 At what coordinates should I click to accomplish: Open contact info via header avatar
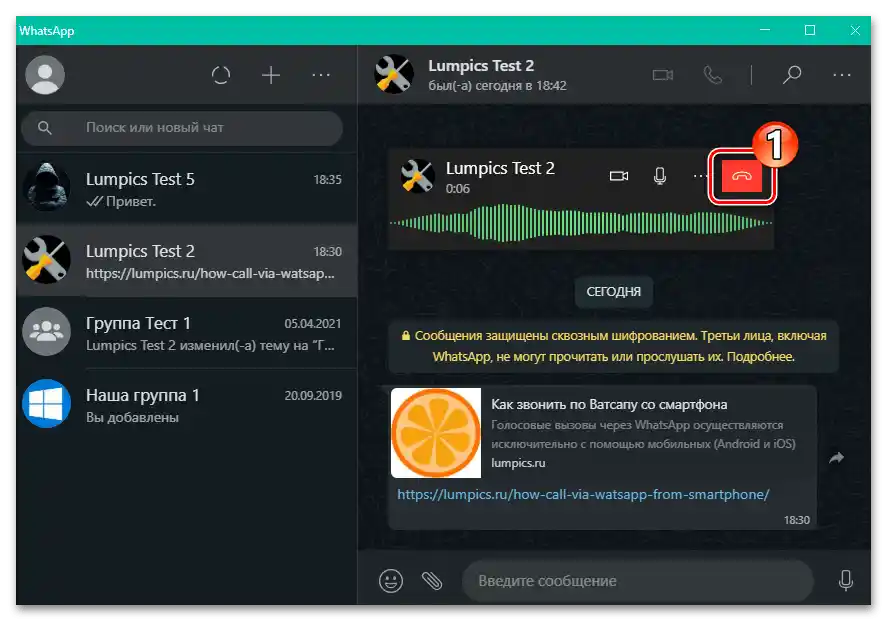point(394,74)
